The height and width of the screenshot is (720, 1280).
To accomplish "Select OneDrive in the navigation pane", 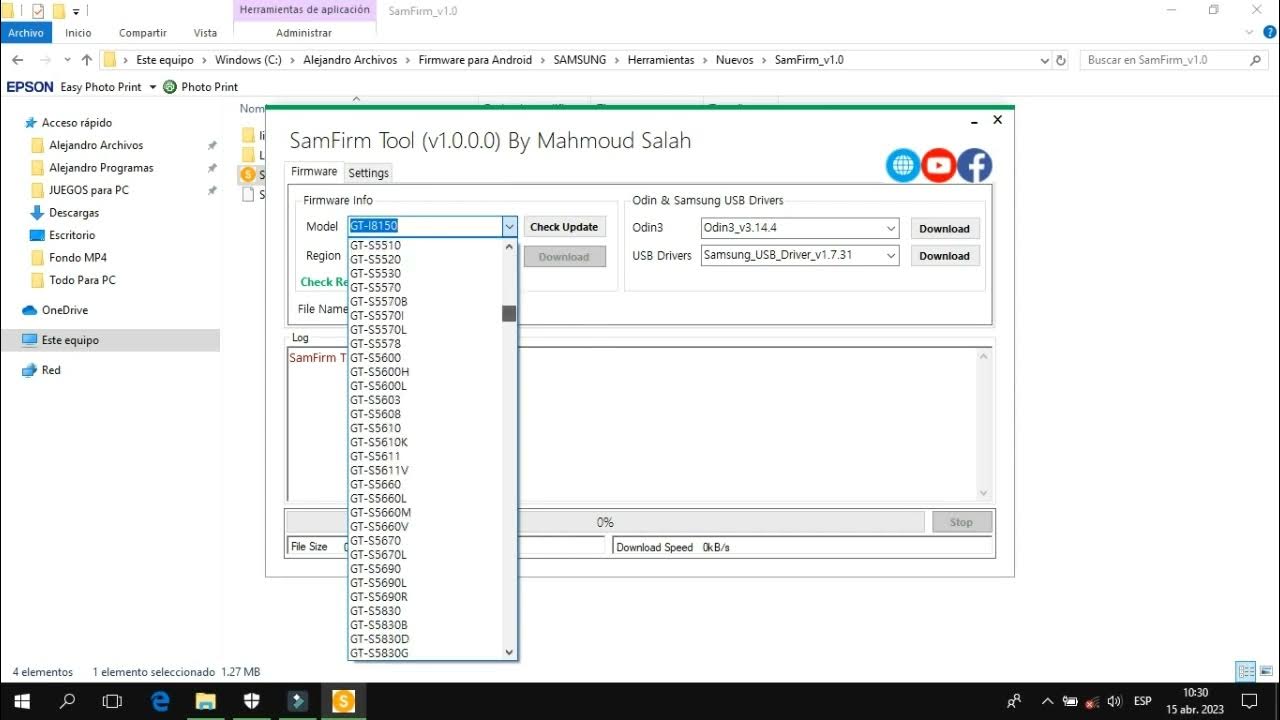I will click(x=64, y=310).
